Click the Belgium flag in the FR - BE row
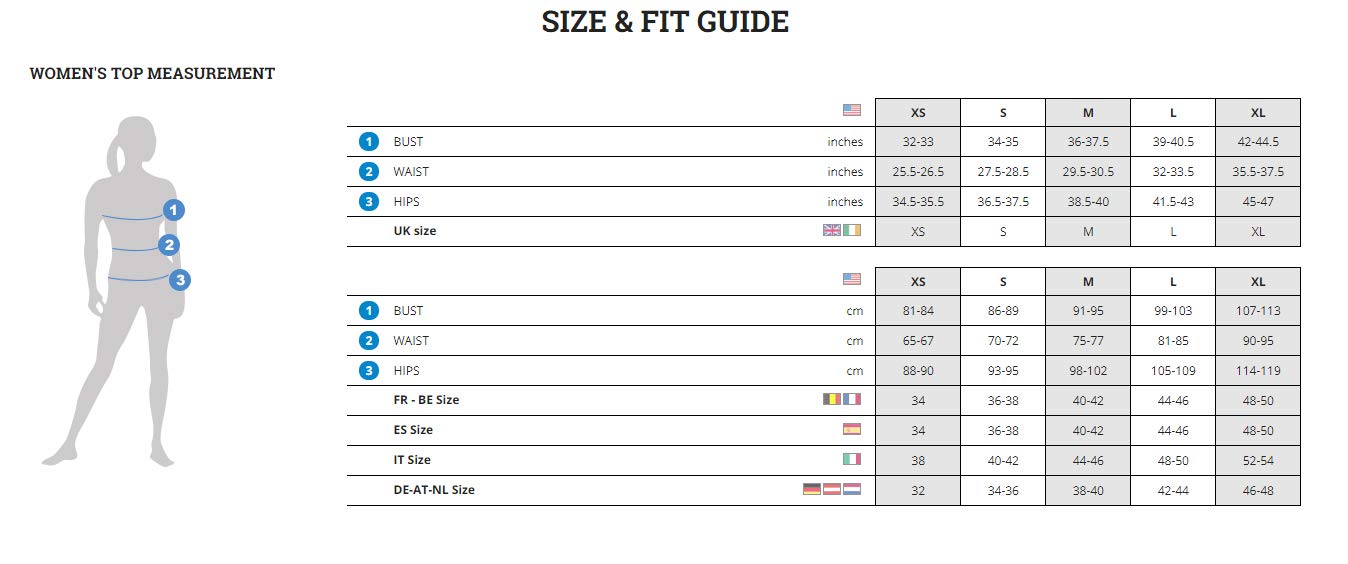Image resolution: width=1348 pixels, height=564 pixels. tap(832, 399)
